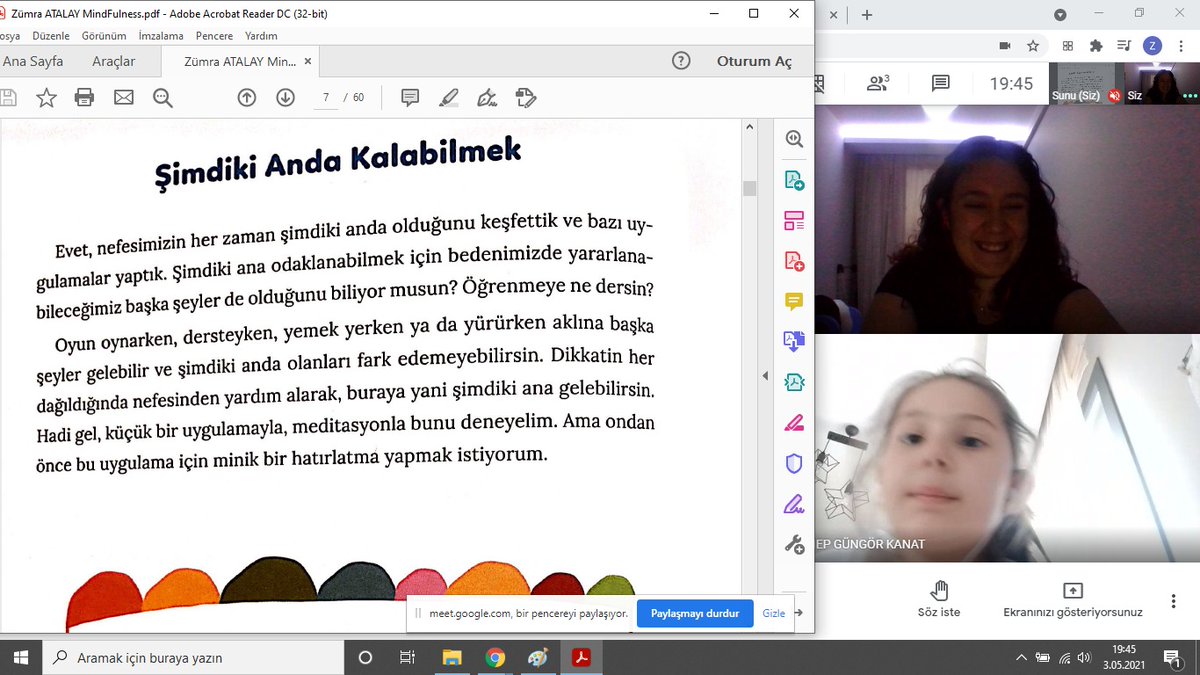Open the Create PDF tool

point(794,260)
